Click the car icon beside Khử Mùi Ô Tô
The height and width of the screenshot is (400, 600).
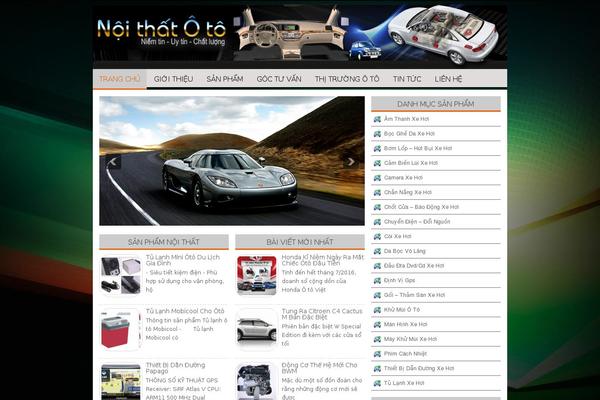[x=377, y=310]
